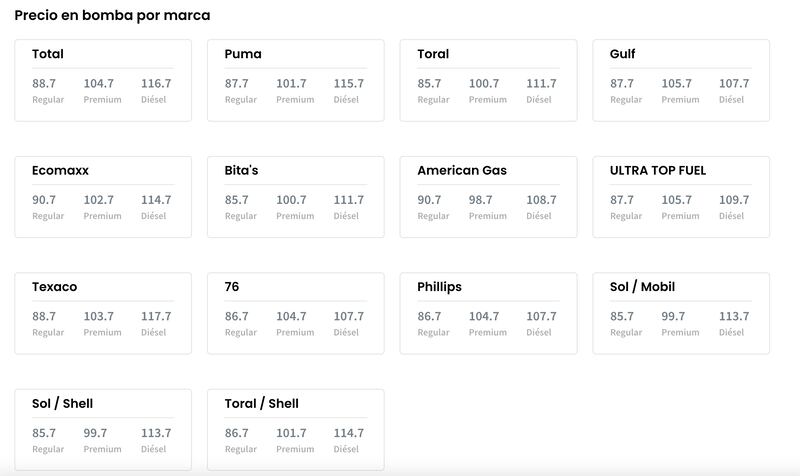Viewport: 800px width, 476px height.
Task: Click Gulf's 105.7 Premium price
Action: pyautogui.click(x=677, y=84)
